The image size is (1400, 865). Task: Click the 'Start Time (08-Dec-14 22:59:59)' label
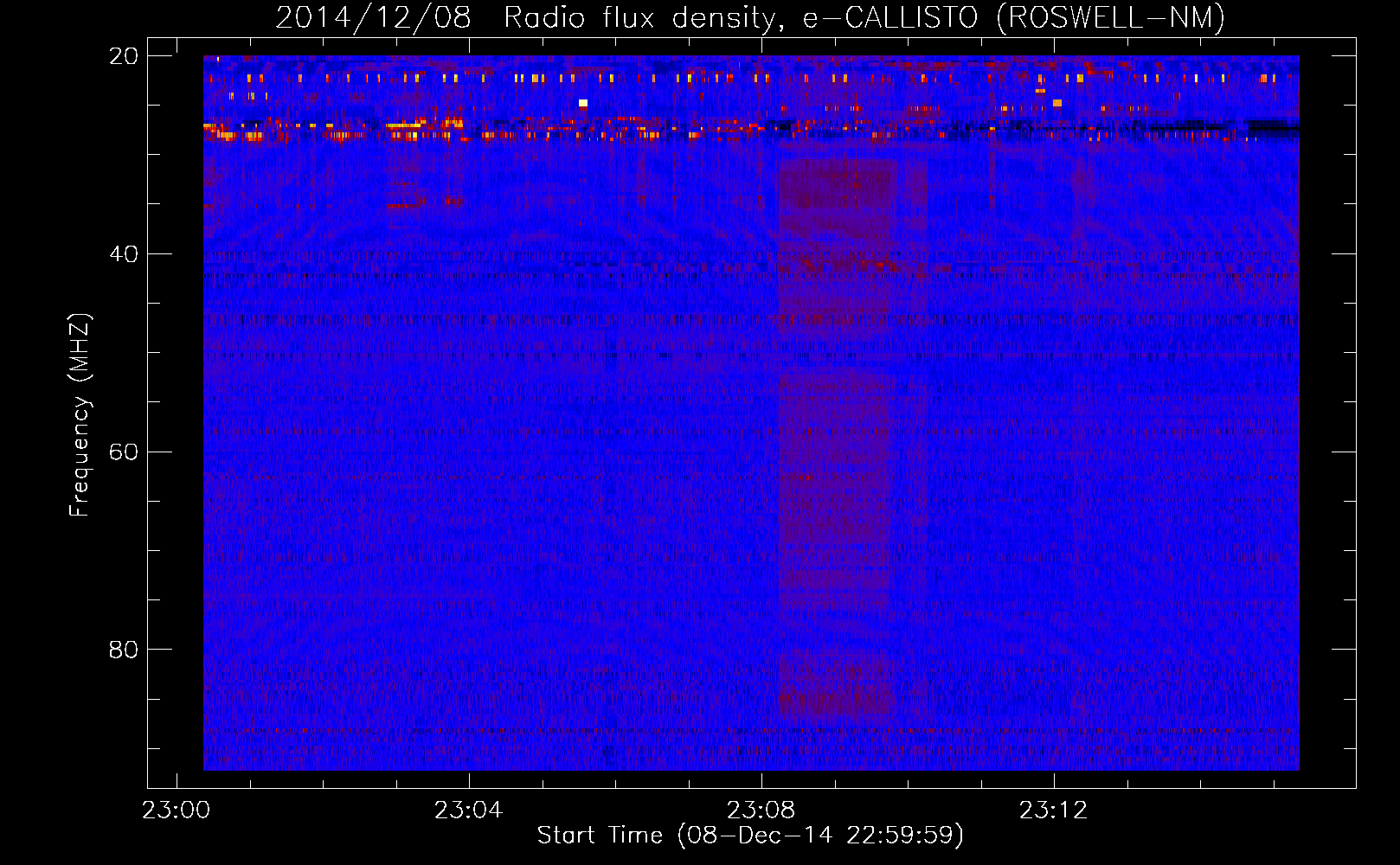[x=750, y=836]
